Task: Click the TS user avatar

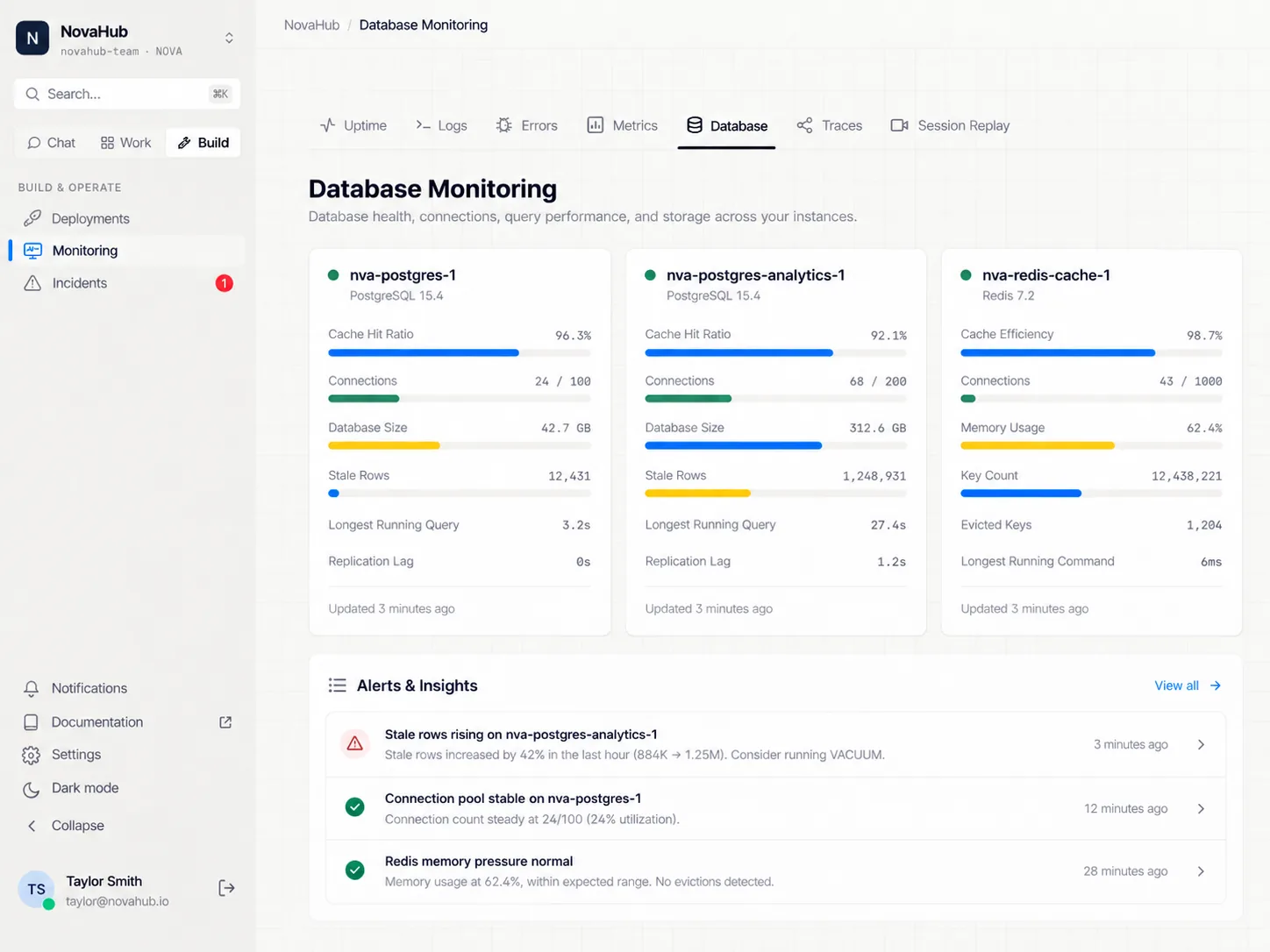Action: pyautogui.click(x=36, y=889)
